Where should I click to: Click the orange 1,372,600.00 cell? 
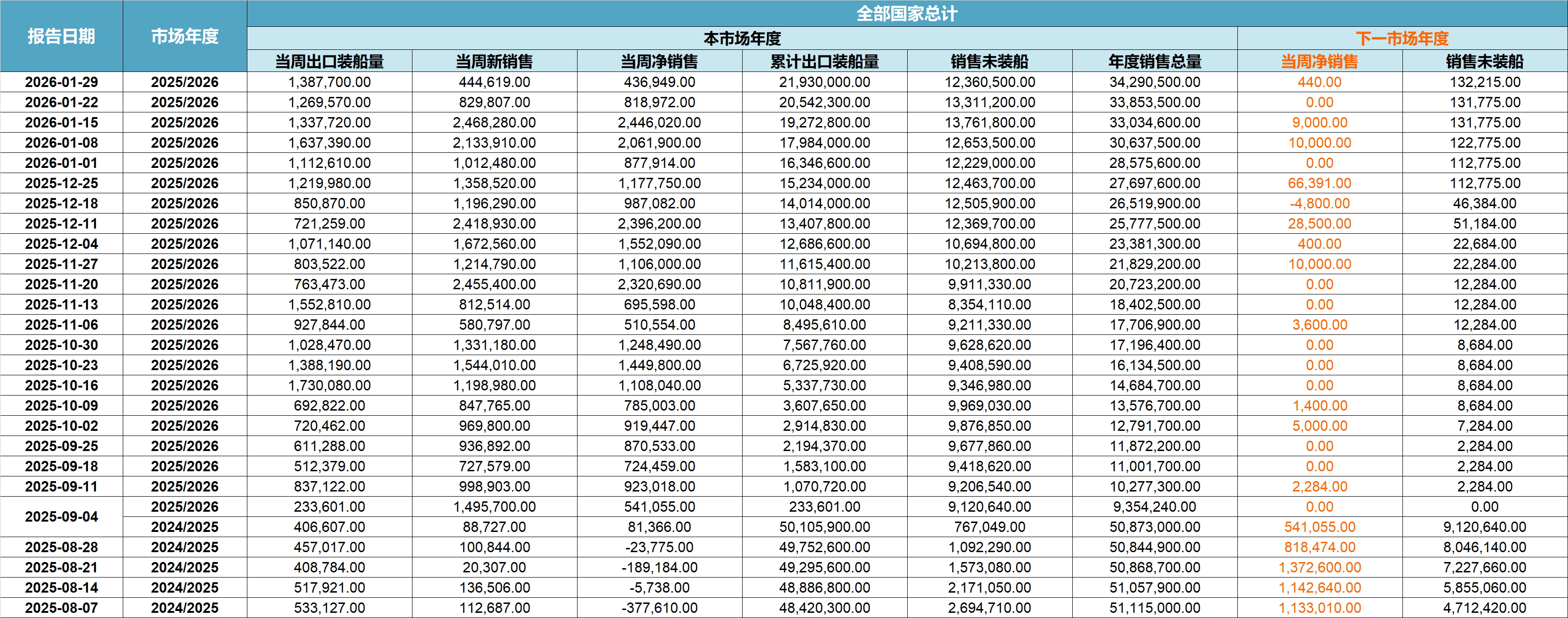pos(1320,568)
